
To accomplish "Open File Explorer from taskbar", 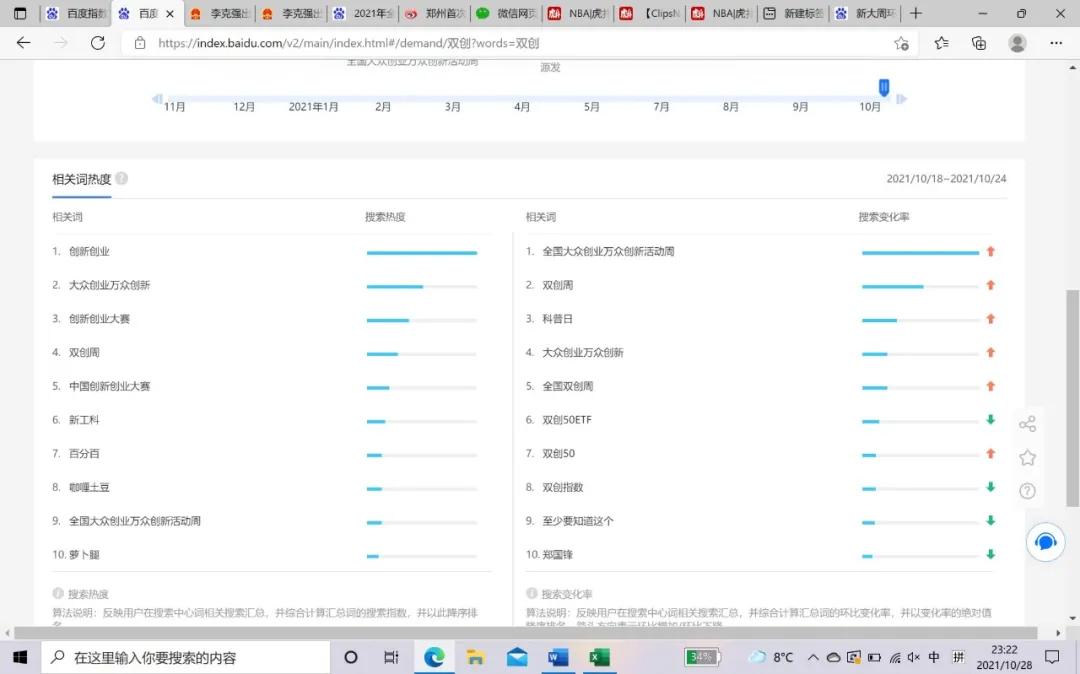I will click(475, 657).
